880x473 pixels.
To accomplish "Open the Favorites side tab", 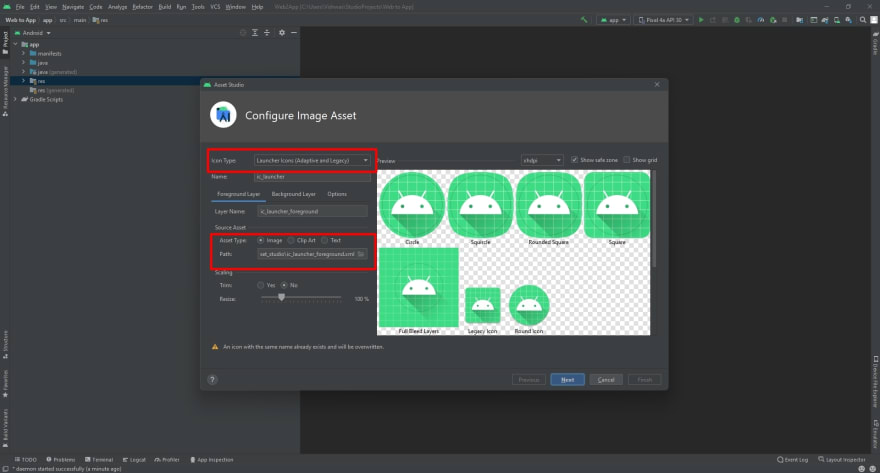I will click(x=5, y=383).
